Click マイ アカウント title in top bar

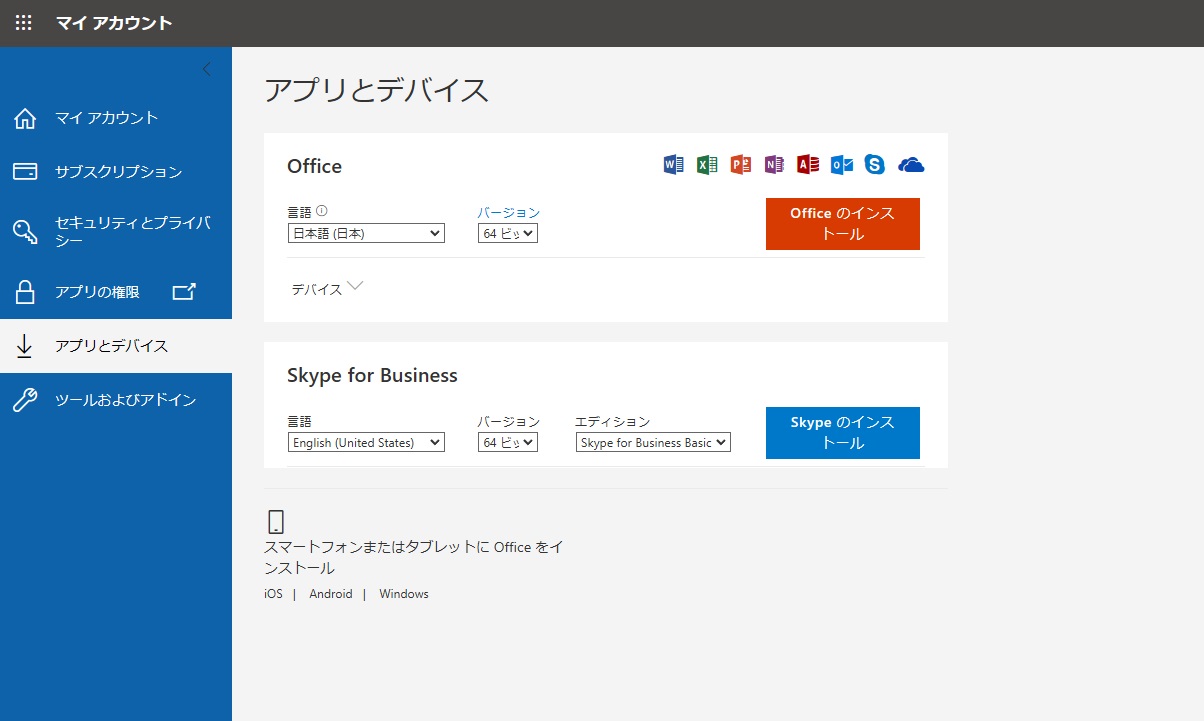point(114,23)
